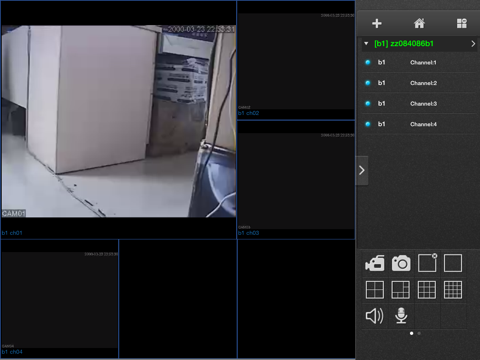Go to second page dot of controls
The height and width of the screenshot is (360, 480).
419,333
